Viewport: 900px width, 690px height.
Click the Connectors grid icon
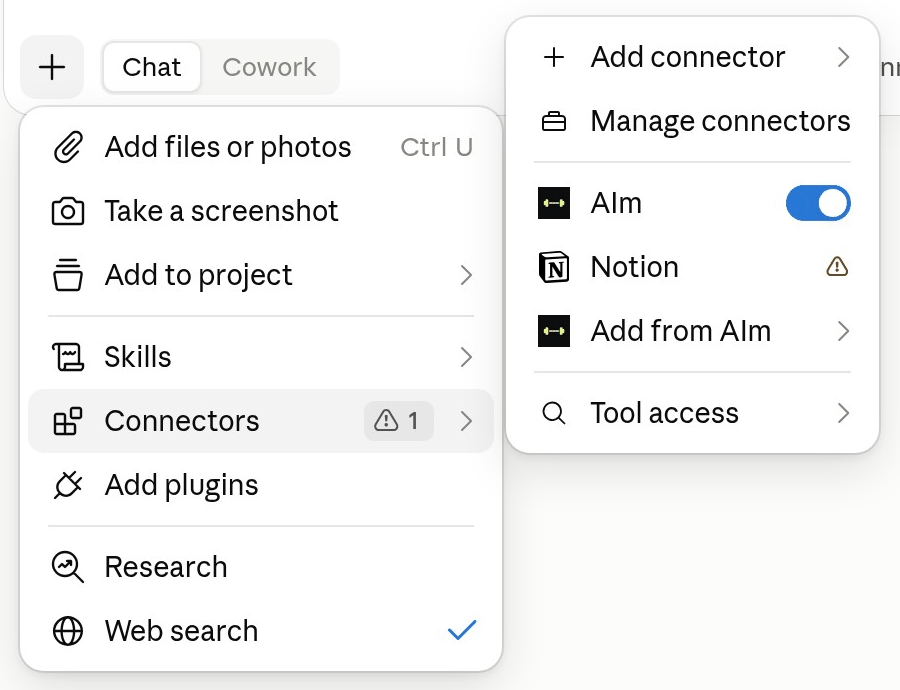tap(68, 421)
